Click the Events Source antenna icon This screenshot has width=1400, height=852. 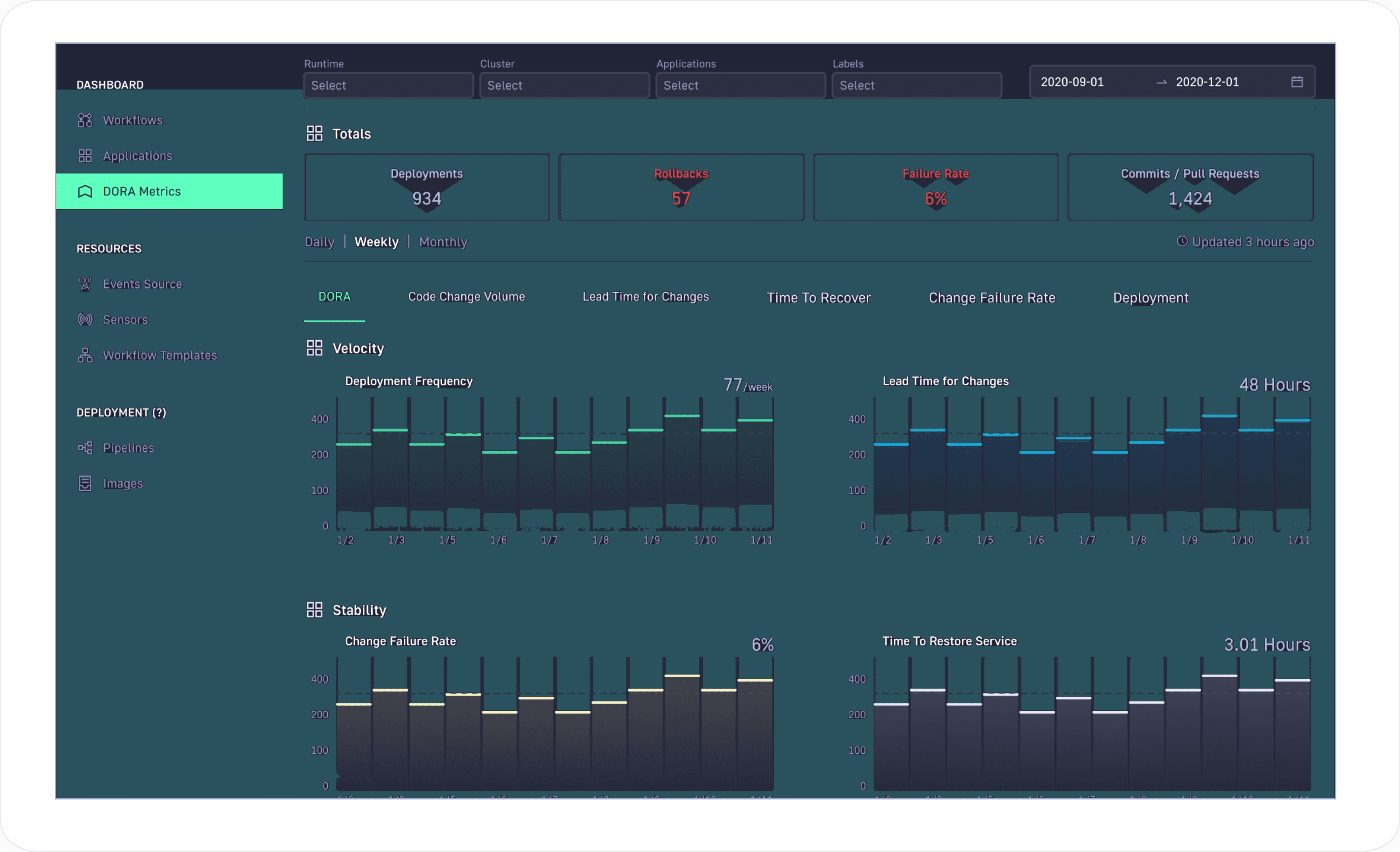[x=85, y=284]
